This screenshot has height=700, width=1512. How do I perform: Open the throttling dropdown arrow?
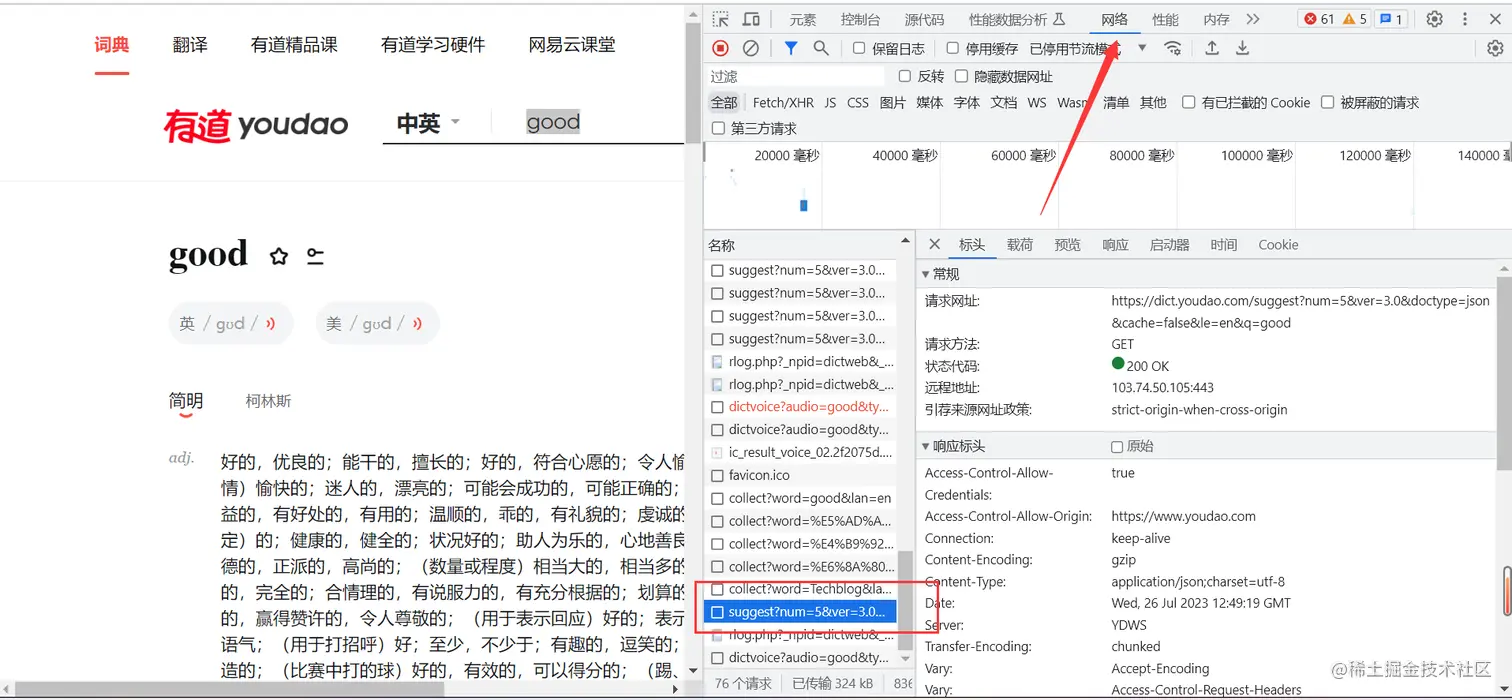click(1142, 48)
